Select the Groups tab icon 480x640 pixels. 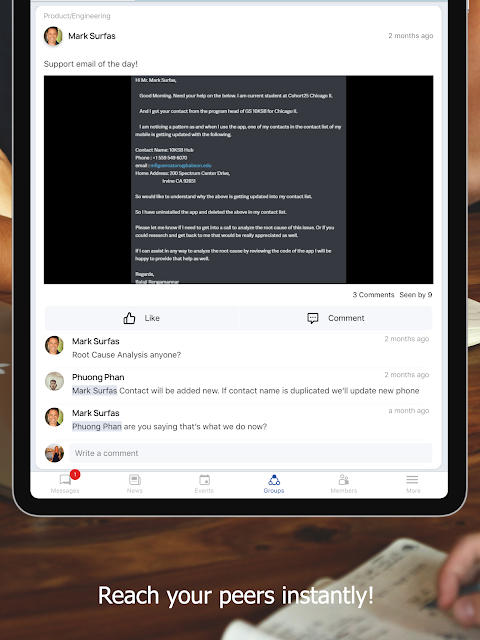pos(274,480)
